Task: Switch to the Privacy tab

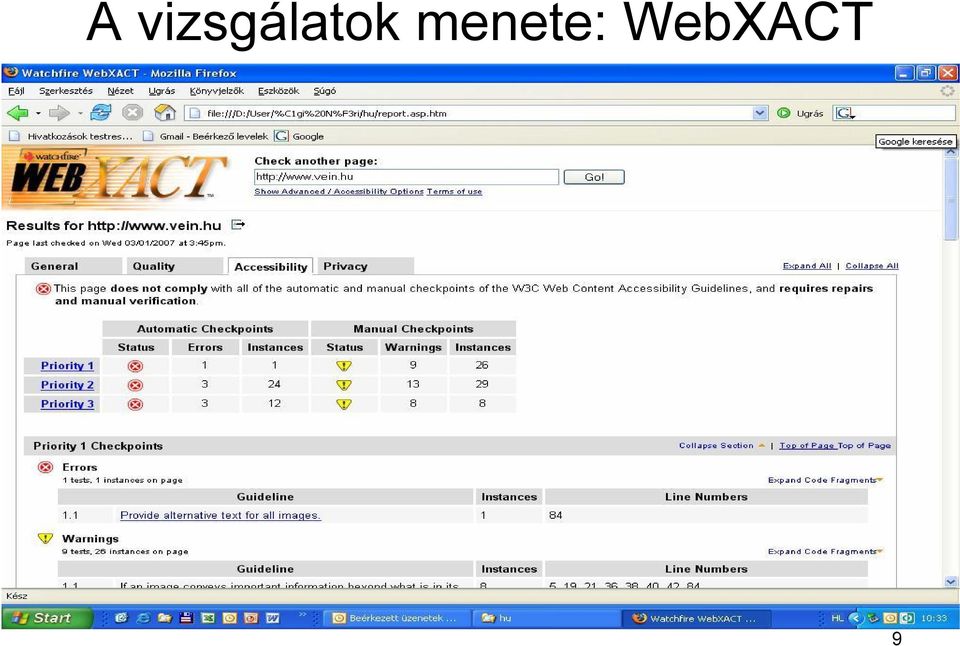Action: click(x=366, y=266)
